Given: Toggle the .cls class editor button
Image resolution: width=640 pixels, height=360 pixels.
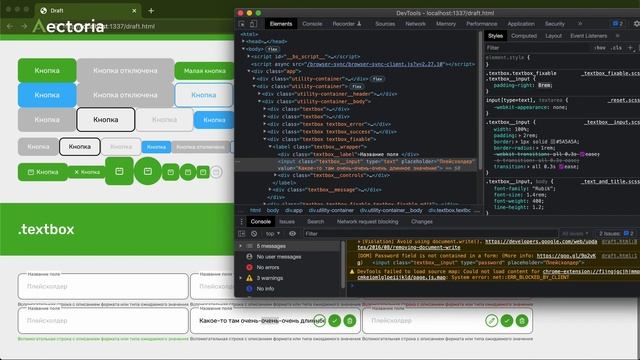Looking at the screenshot, I should click(616, 48).
